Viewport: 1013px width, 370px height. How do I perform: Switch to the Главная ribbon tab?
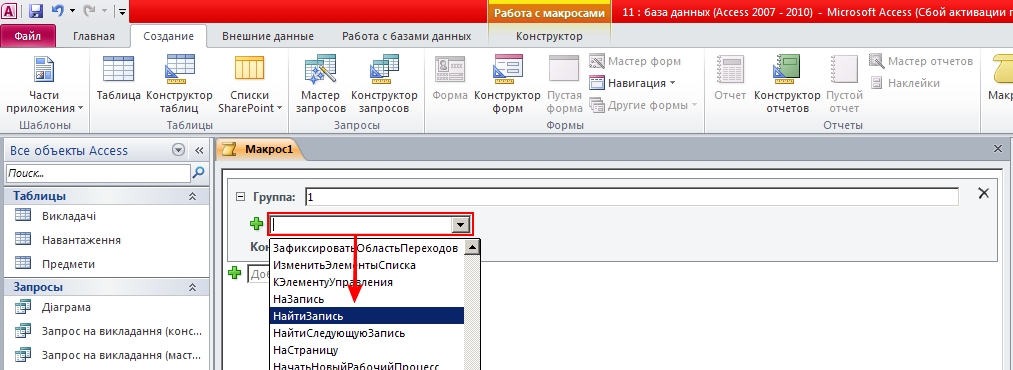point(94,36)
